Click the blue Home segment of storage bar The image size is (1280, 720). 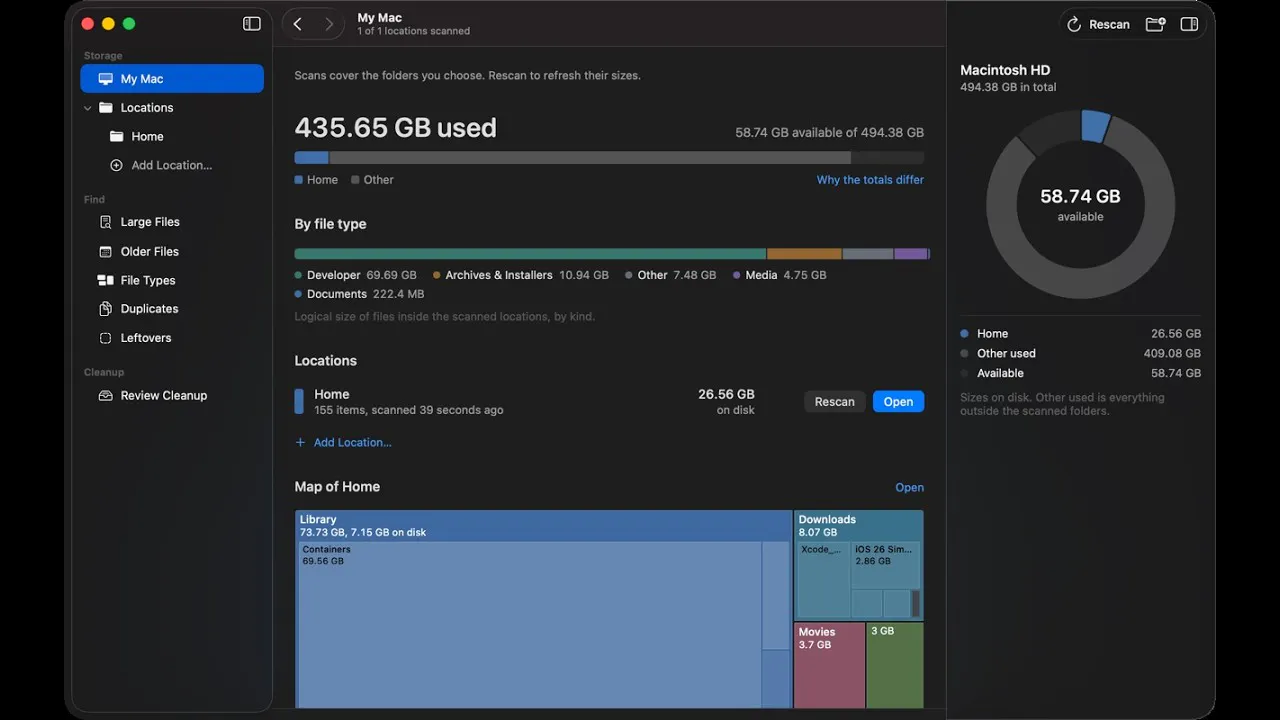[x=311, y=158]
